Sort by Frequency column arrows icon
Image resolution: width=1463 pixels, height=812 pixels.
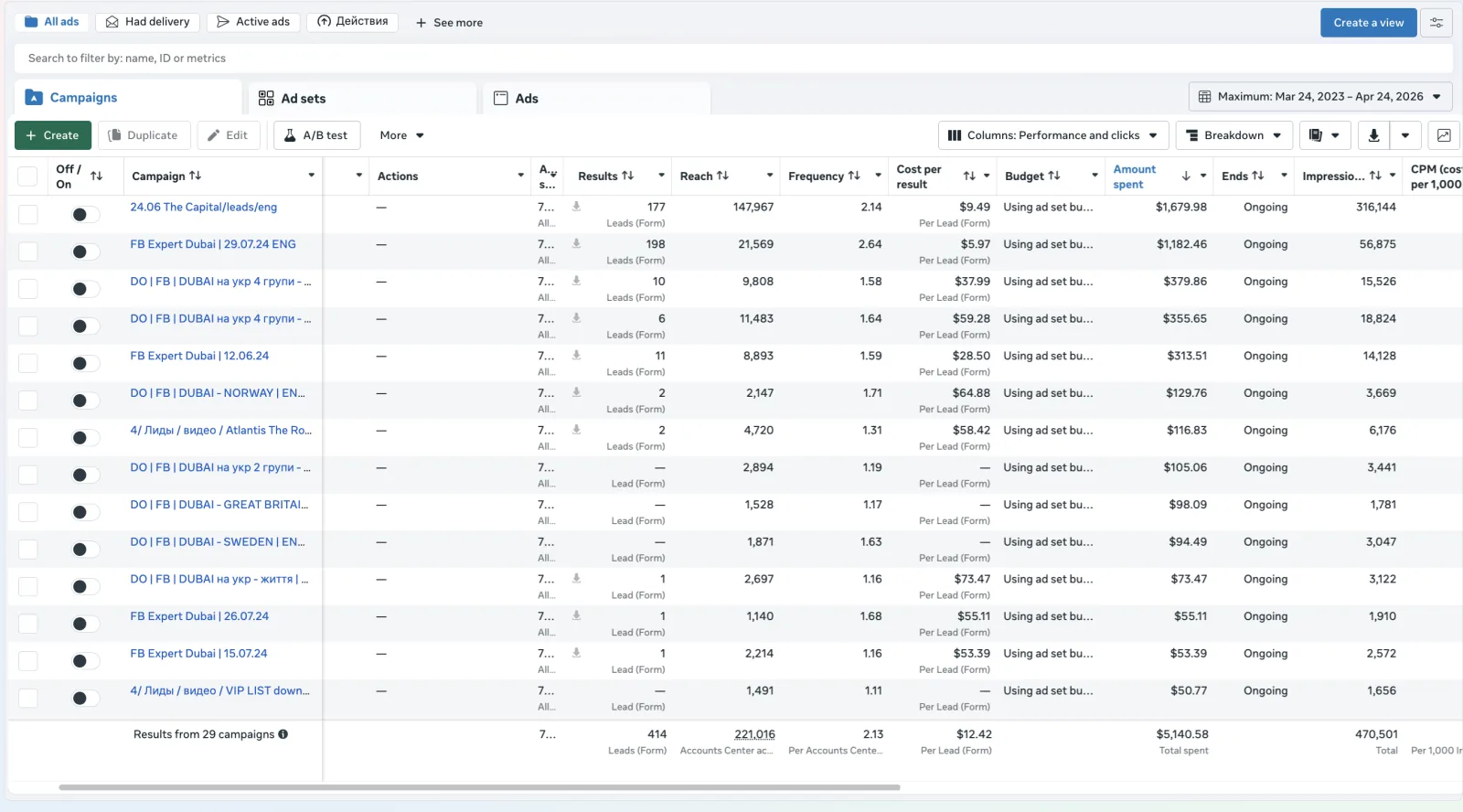pos(854,176)
